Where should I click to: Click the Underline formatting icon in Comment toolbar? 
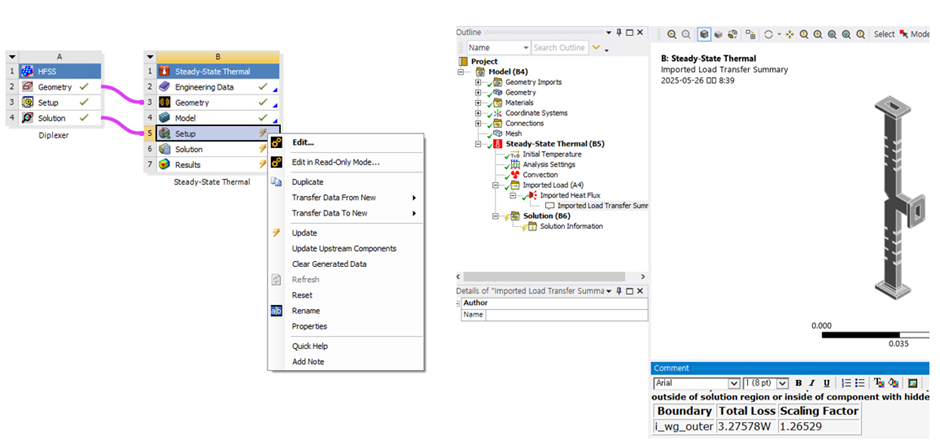(826, 383)
